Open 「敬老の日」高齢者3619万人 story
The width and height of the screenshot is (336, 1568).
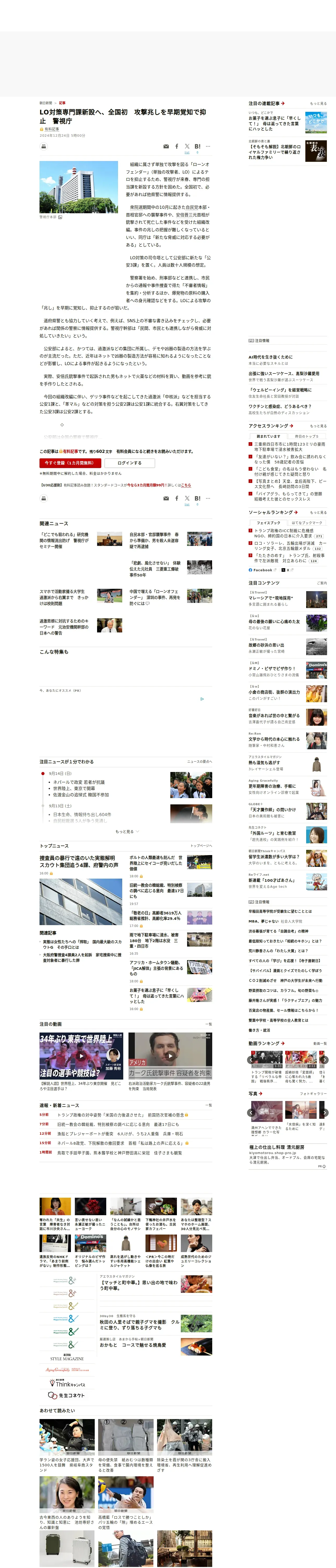[155, 915]
